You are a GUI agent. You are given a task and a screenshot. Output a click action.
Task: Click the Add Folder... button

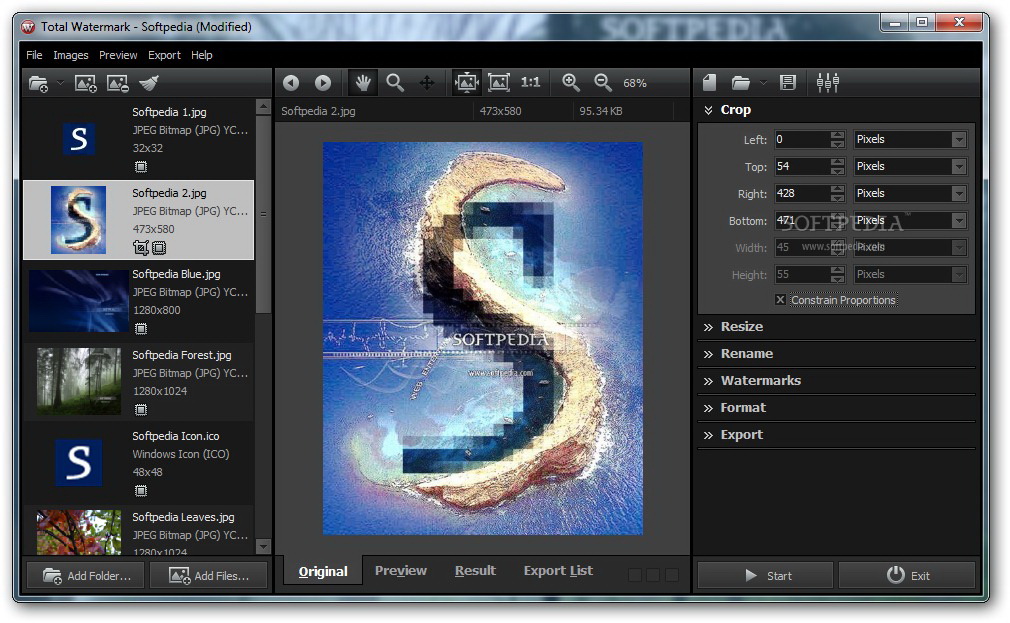coord(87,575)
